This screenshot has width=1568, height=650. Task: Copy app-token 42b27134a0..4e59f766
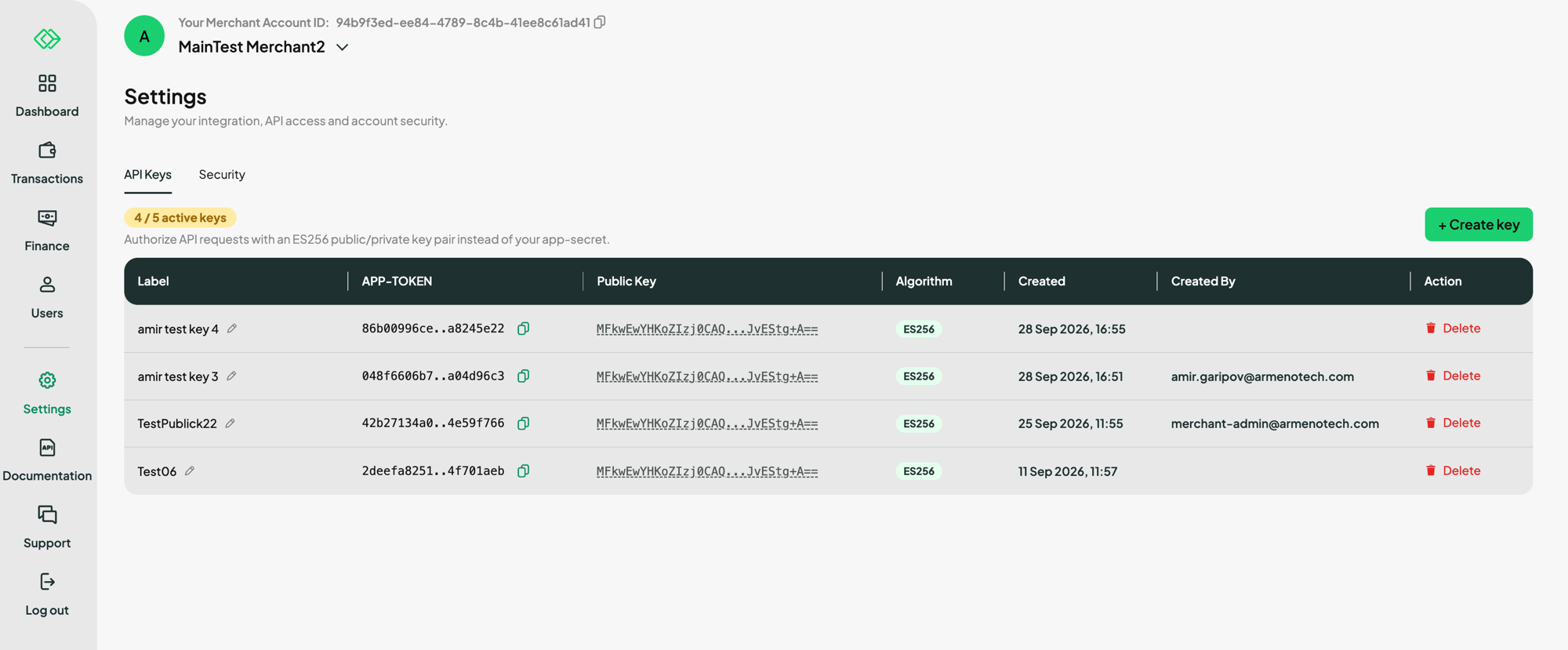[x=523, y=423]
